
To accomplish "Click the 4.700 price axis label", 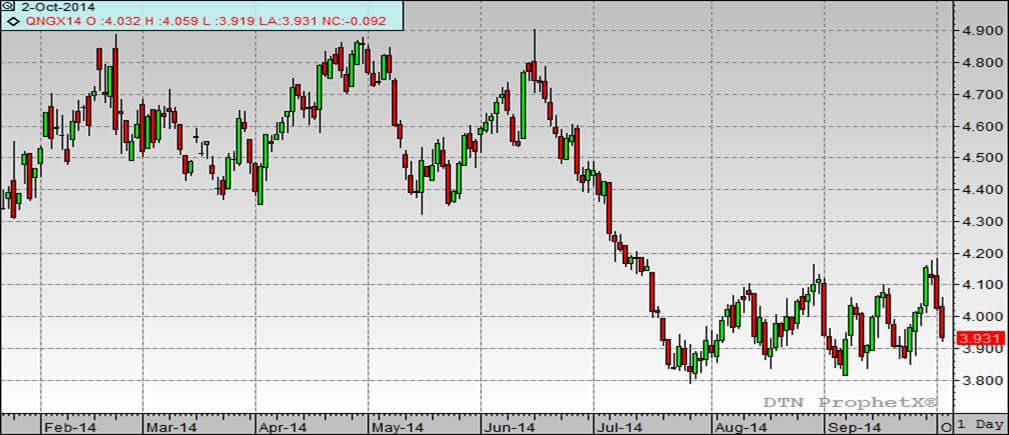I will pos(981,95).
